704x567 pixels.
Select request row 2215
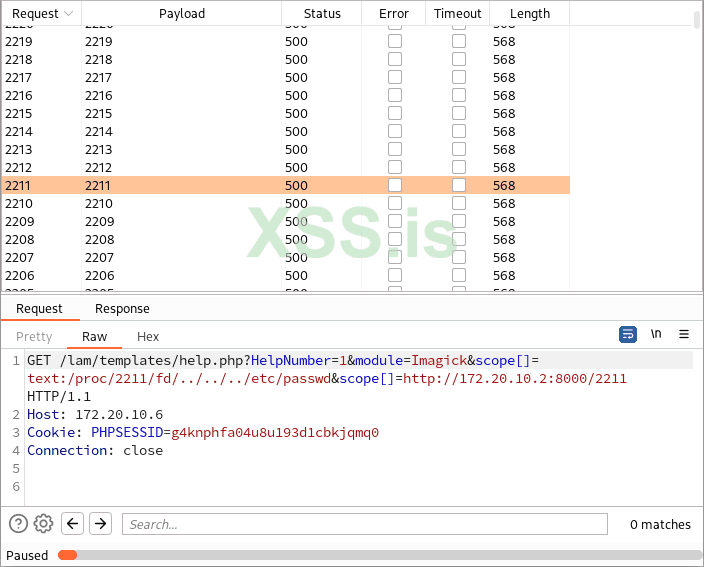(x=286, y=113)
